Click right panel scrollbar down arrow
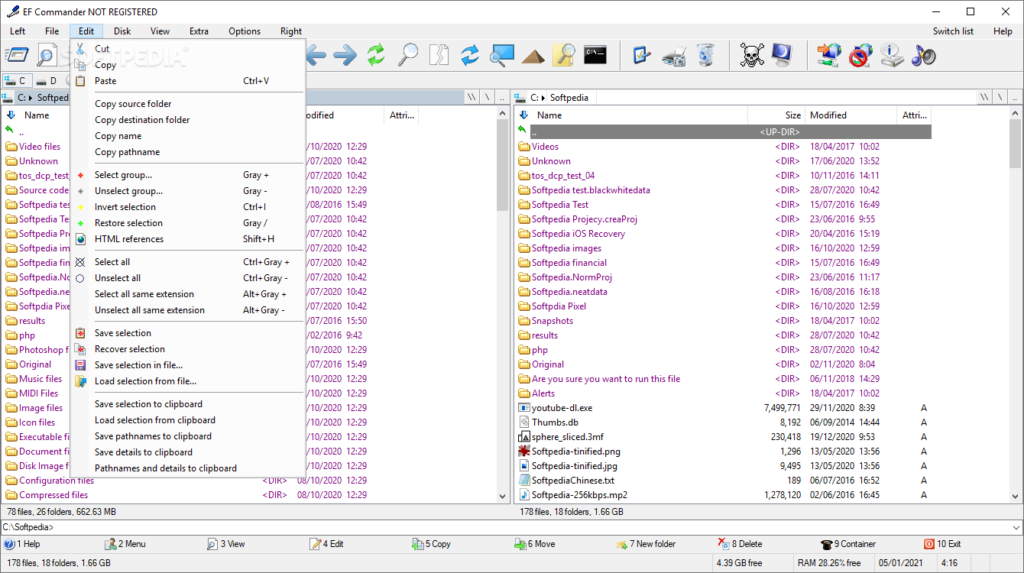Viewport: 1024px width, 573px height. coord(1015,496)
